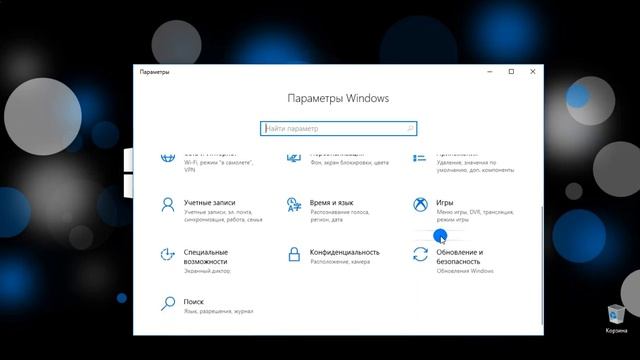Open the Accounts person icon
This screenshot has height=360, width=640.
168,205
